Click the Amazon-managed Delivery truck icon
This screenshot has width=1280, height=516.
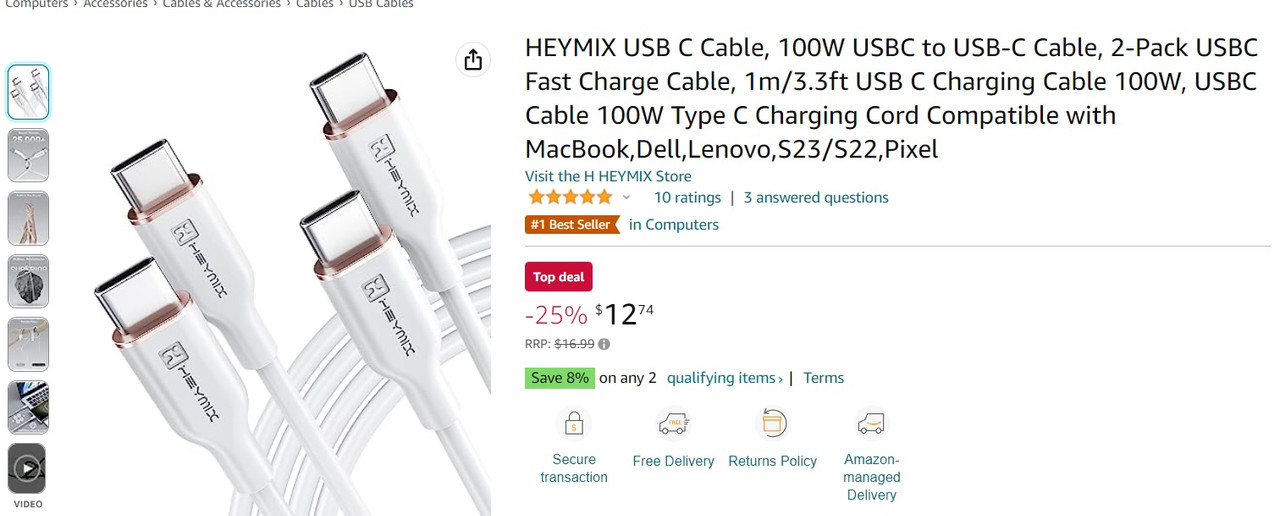871,424
